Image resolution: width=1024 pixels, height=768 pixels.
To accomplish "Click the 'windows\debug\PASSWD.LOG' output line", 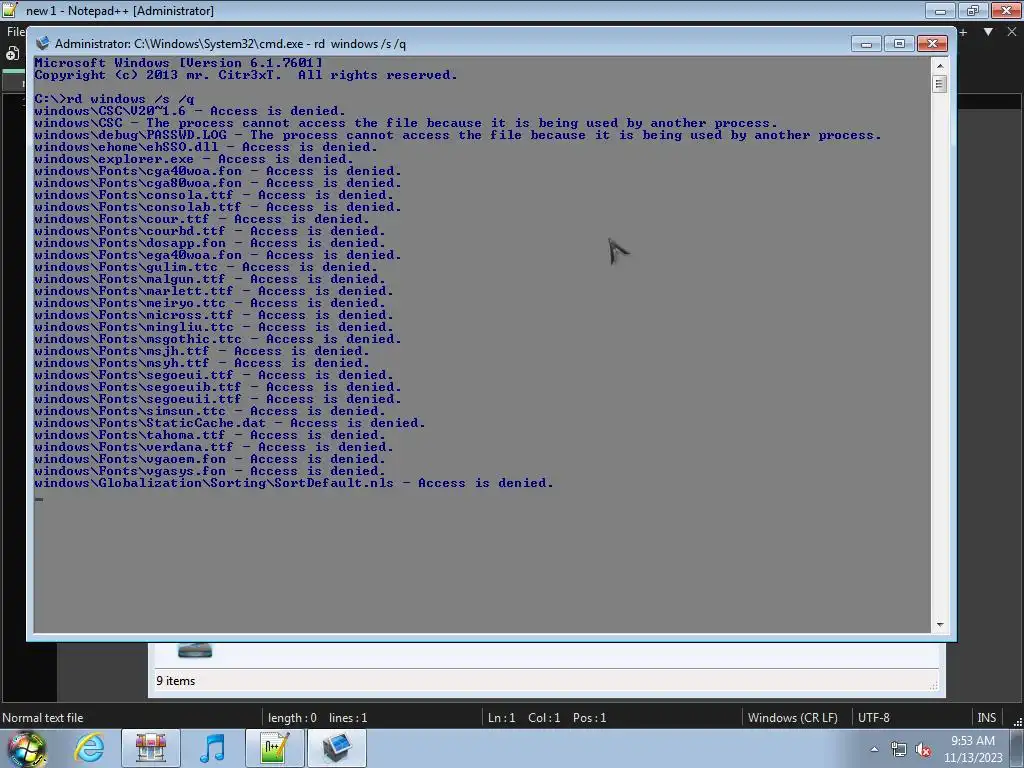I will coord(458,135).
